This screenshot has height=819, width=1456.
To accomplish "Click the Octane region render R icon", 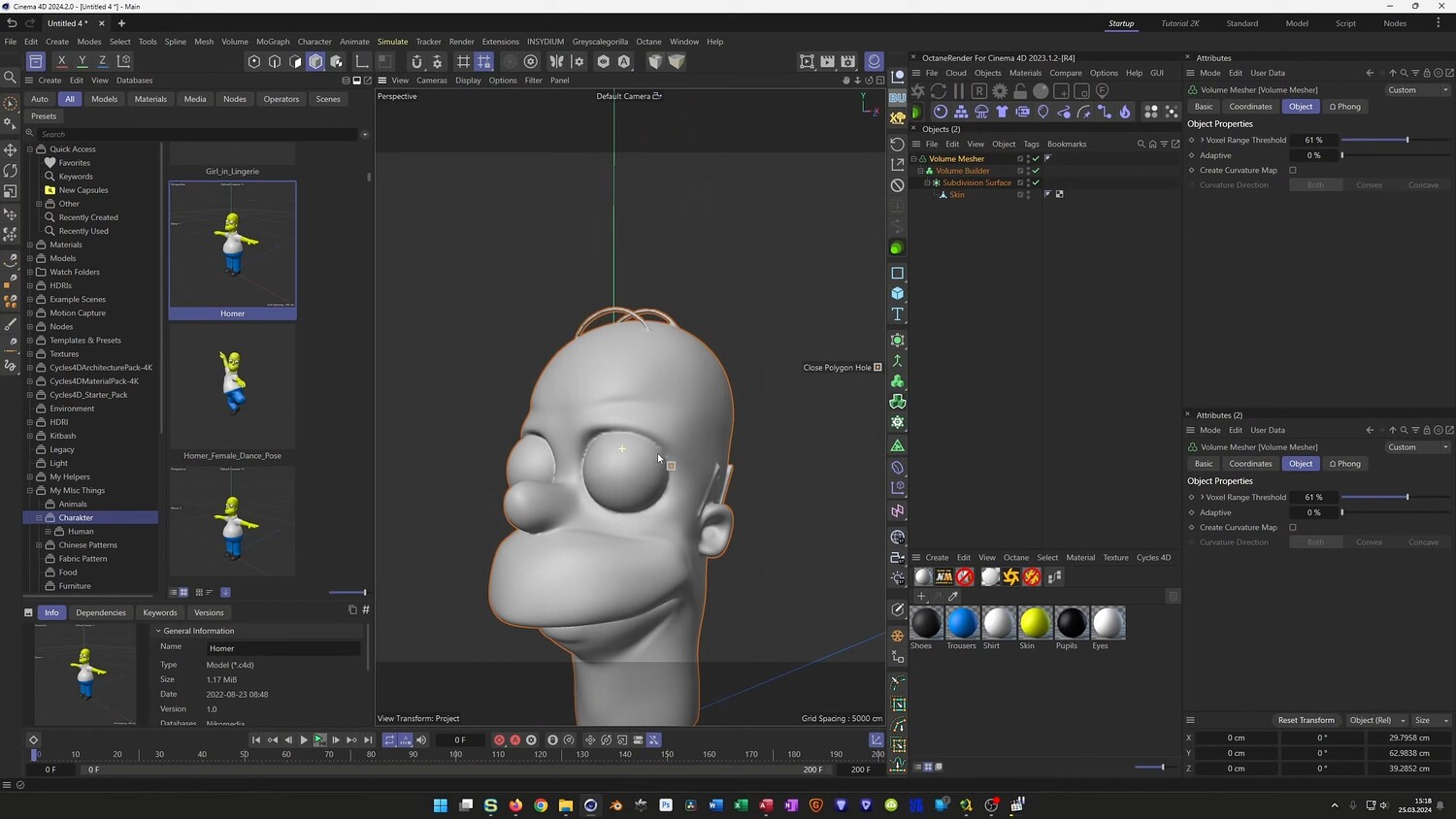I will [979, 90].
